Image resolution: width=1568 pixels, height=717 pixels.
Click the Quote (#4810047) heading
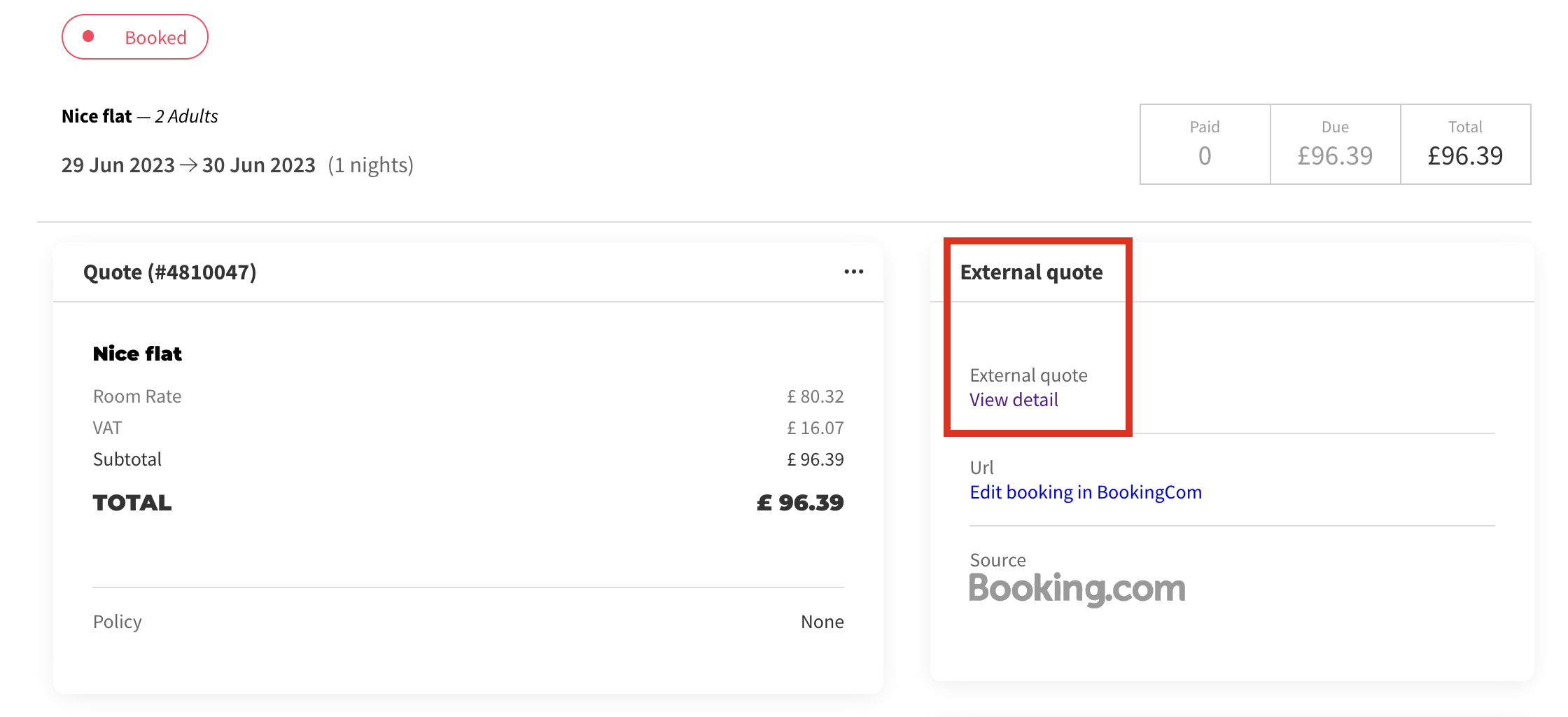click(x=170, y=272)
